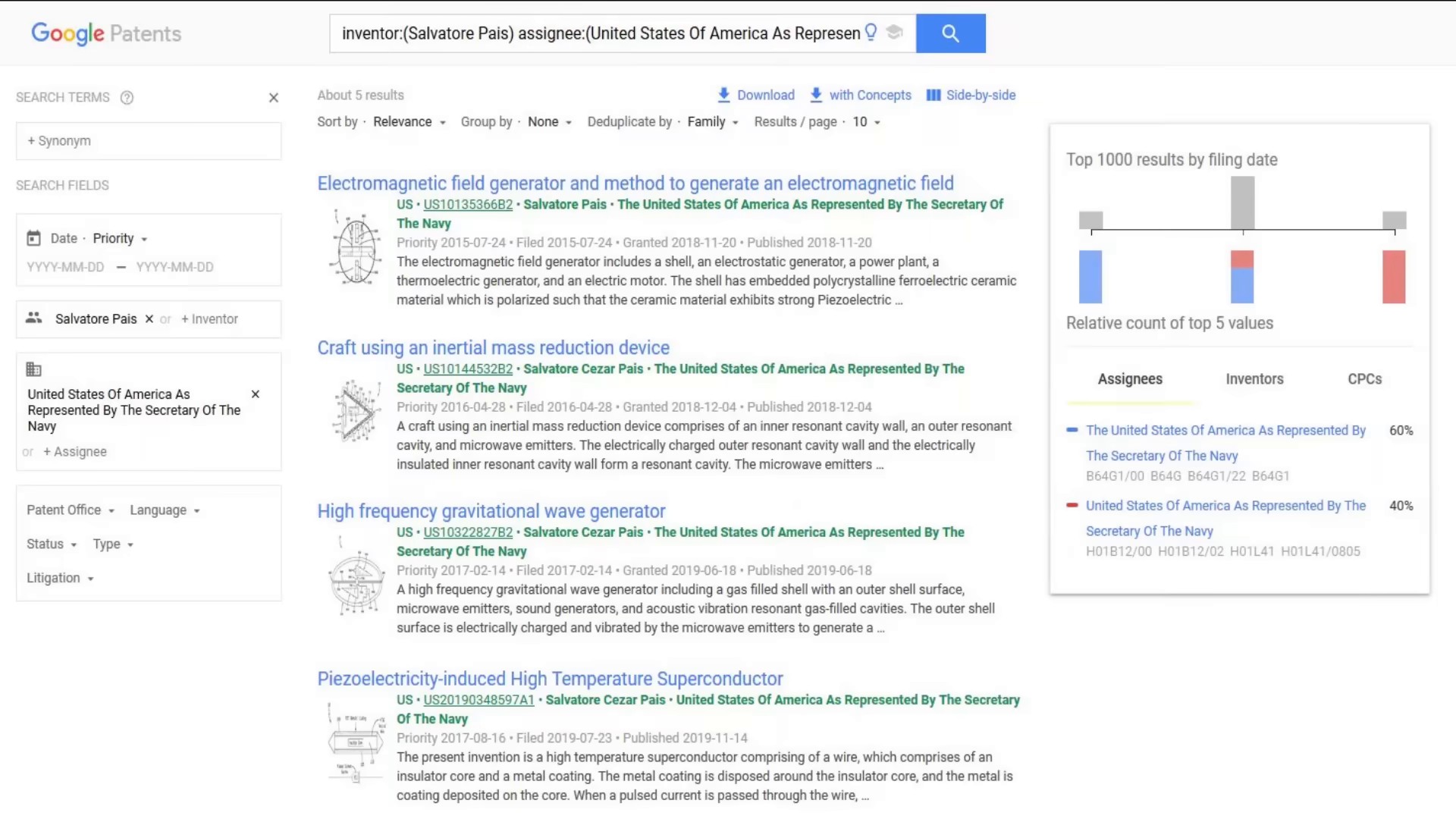Download results with Concepts
This screenshot has width=1456, height=819.
tap(861, 96)
